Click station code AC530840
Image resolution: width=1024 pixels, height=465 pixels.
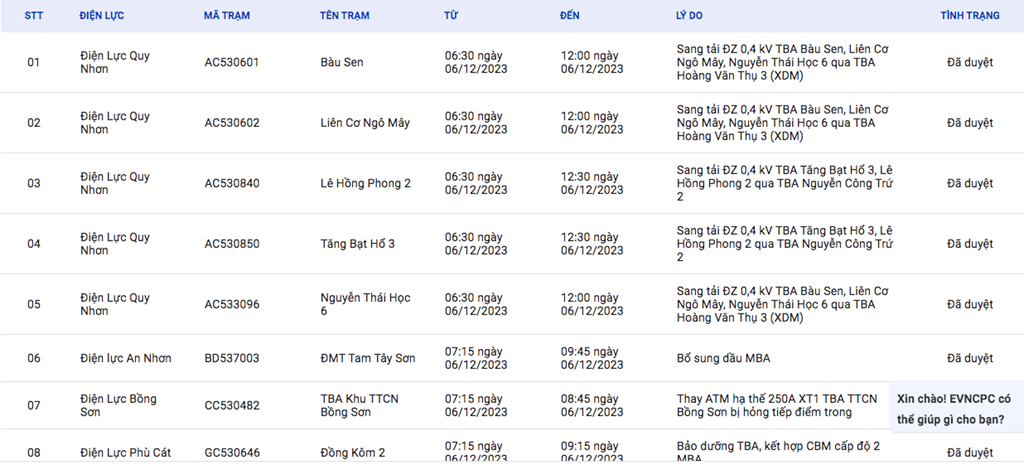click(x=232, y=184)
